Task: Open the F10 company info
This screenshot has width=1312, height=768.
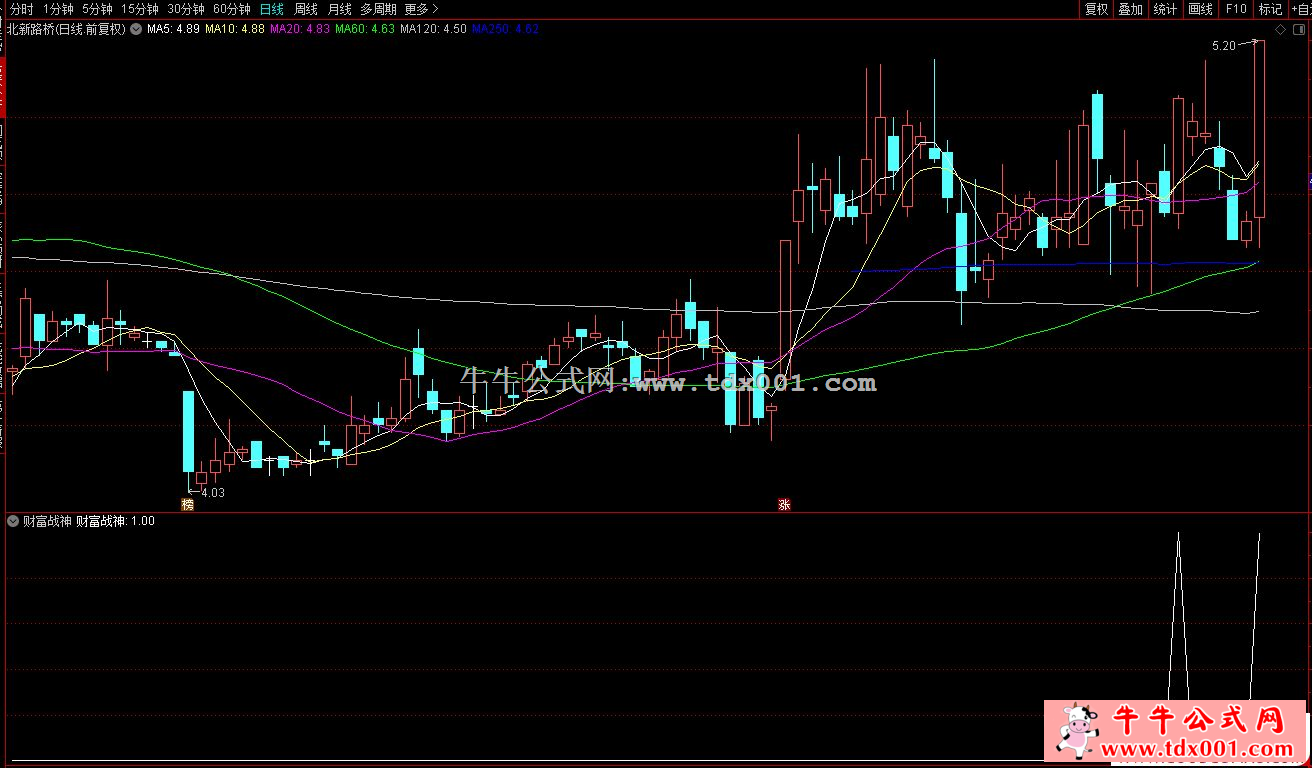Action: pos(1236,9)
